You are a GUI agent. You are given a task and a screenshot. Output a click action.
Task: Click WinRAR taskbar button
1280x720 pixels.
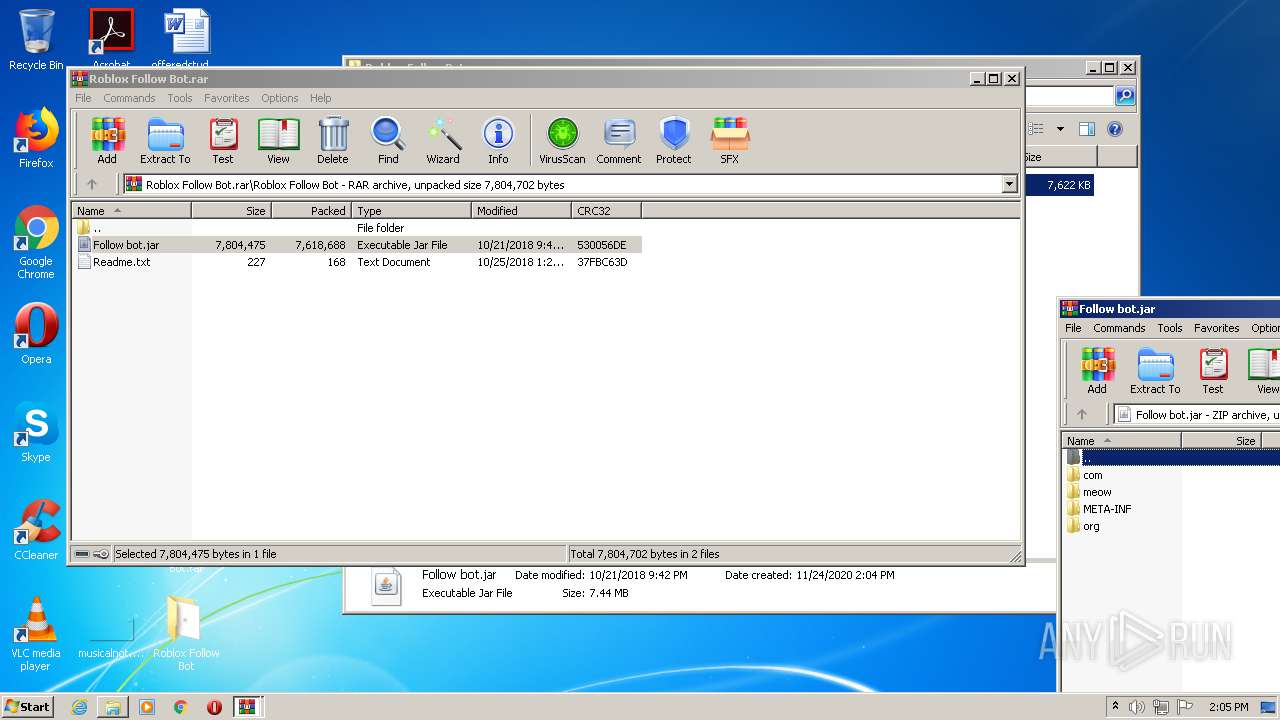(x=248, y=707)
